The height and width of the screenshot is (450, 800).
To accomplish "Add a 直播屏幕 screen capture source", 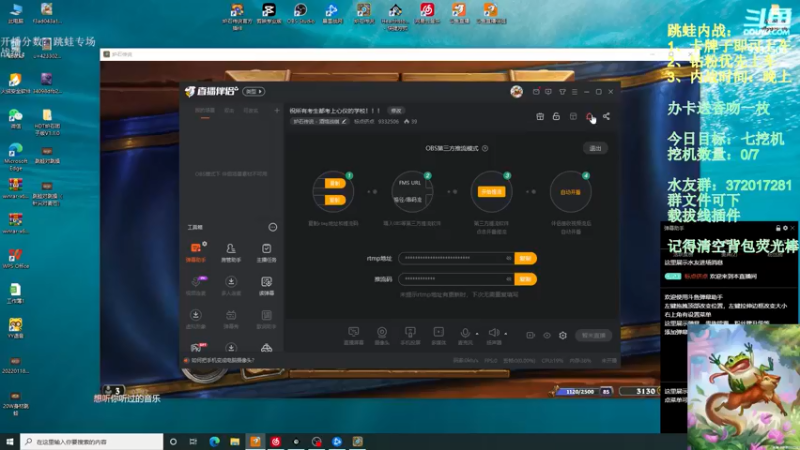I will [x=354, y=336].
